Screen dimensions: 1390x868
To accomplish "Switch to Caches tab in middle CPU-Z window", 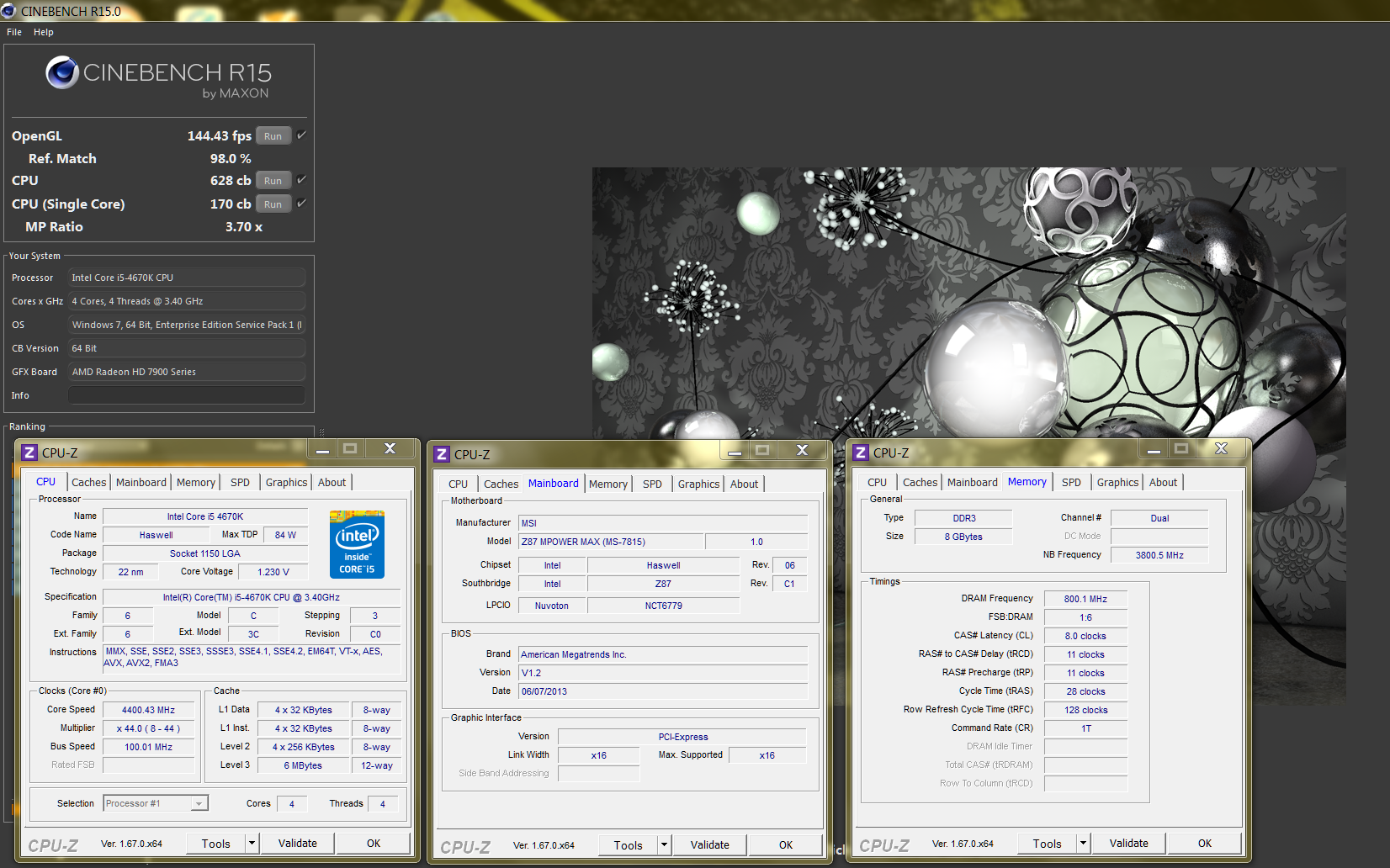I will pos(501,484).
